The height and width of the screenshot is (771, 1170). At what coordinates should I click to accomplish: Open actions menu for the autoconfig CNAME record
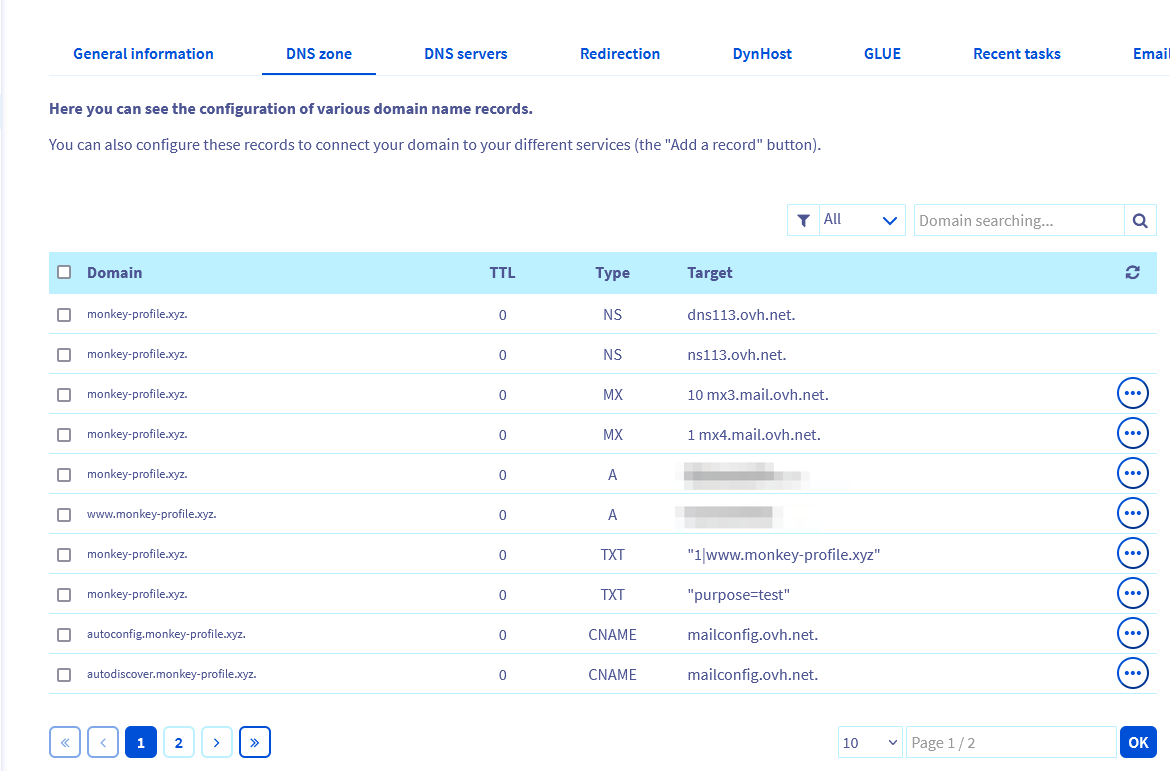(x=1132, y=633)
